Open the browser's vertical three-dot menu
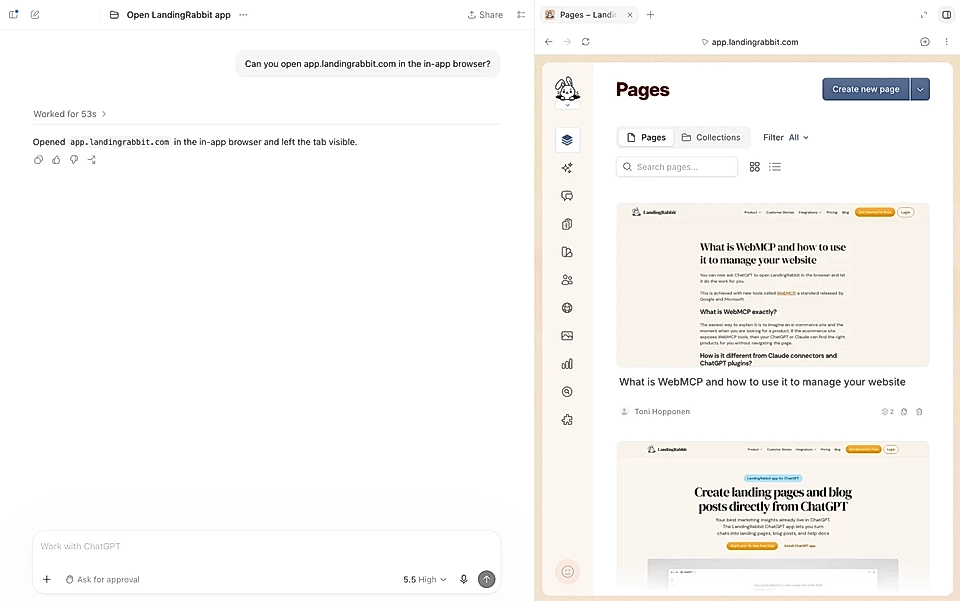The width and height of the screenshot is (960, 601). click(x=947, y=42)
